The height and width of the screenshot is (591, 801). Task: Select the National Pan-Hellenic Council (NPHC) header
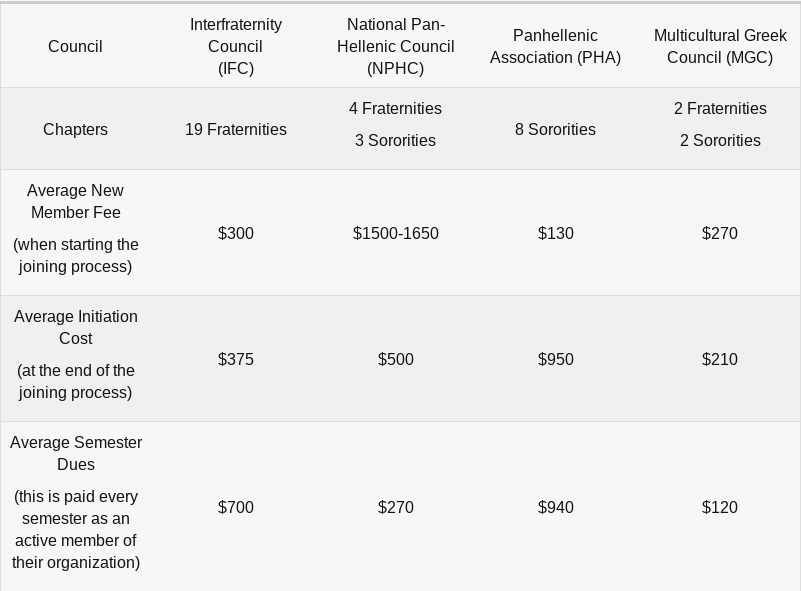[395, 46]
